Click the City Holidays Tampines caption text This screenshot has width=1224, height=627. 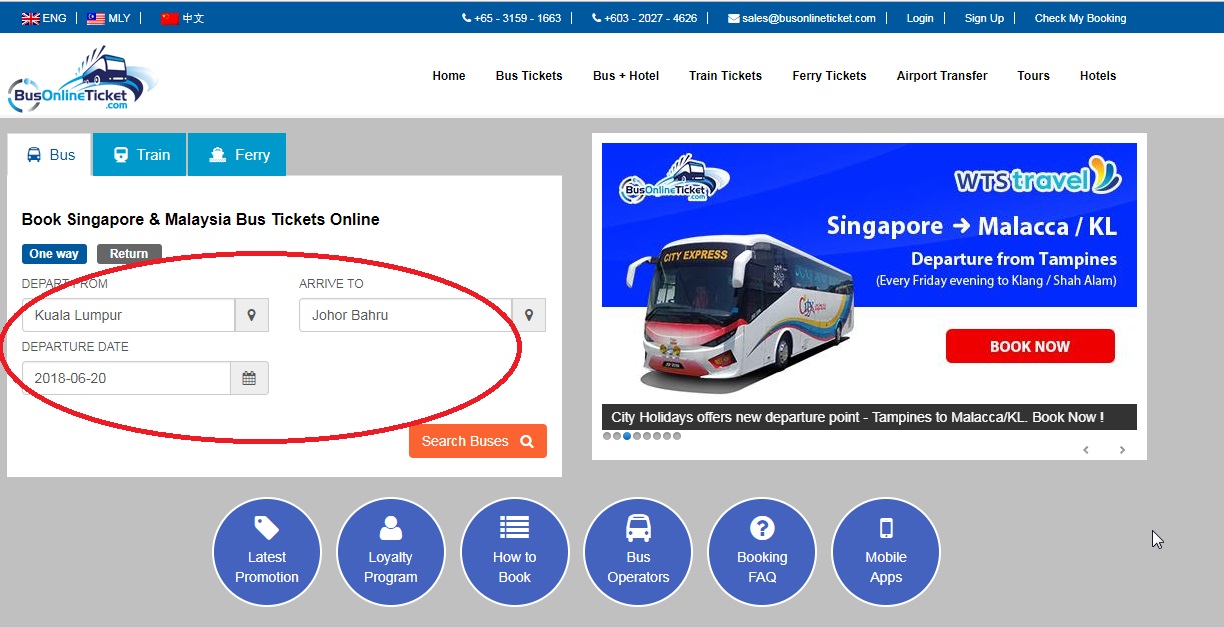[858, 417]
